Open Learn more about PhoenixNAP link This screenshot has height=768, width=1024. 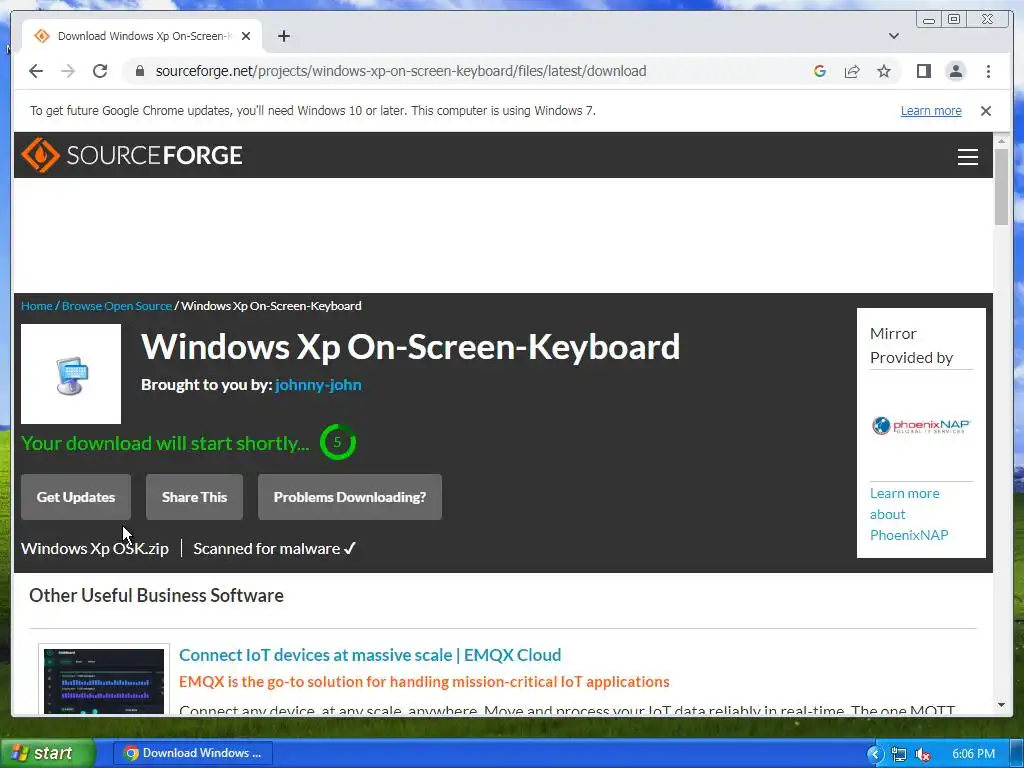(x=909, y=514)
